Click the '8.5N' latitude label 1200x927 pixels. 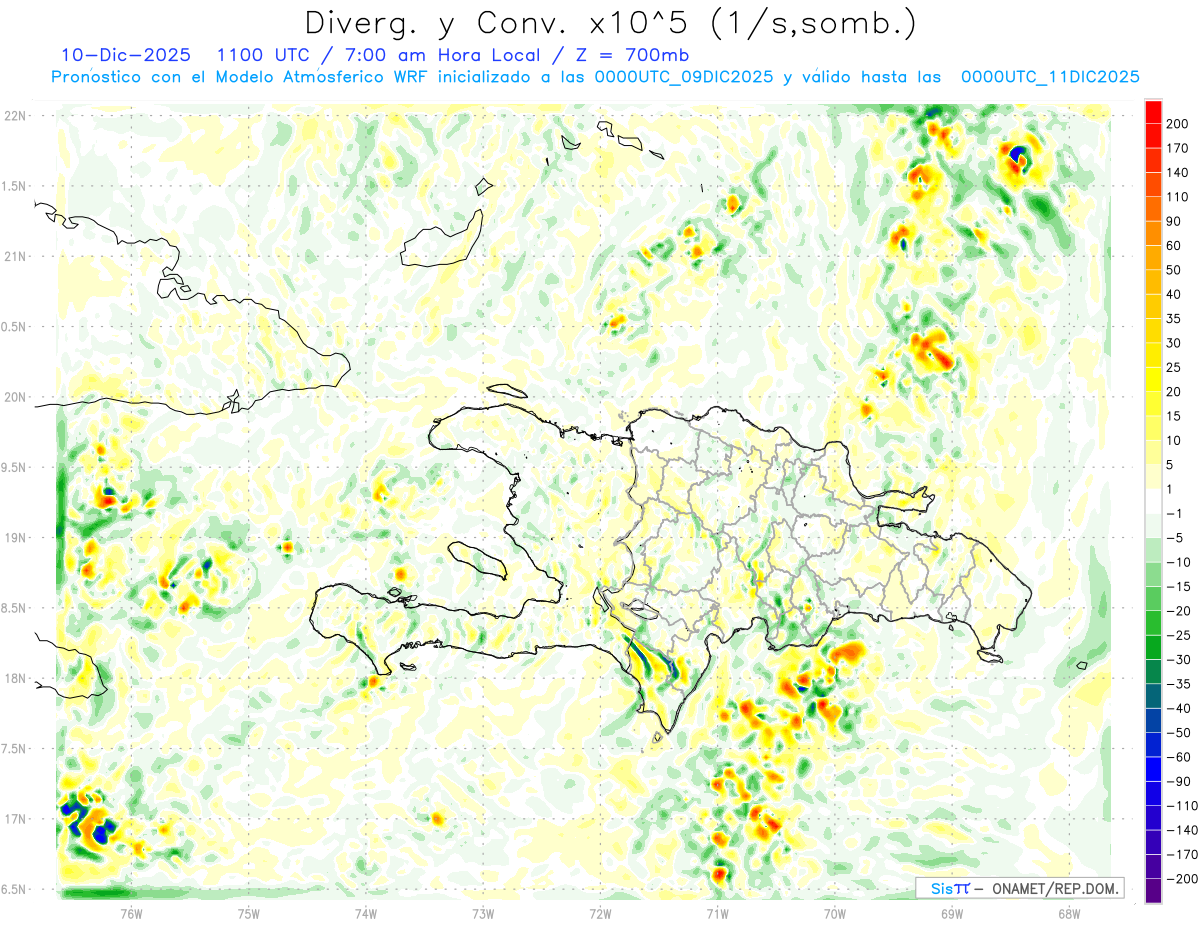pyautogui.click(x=14, y=608)
